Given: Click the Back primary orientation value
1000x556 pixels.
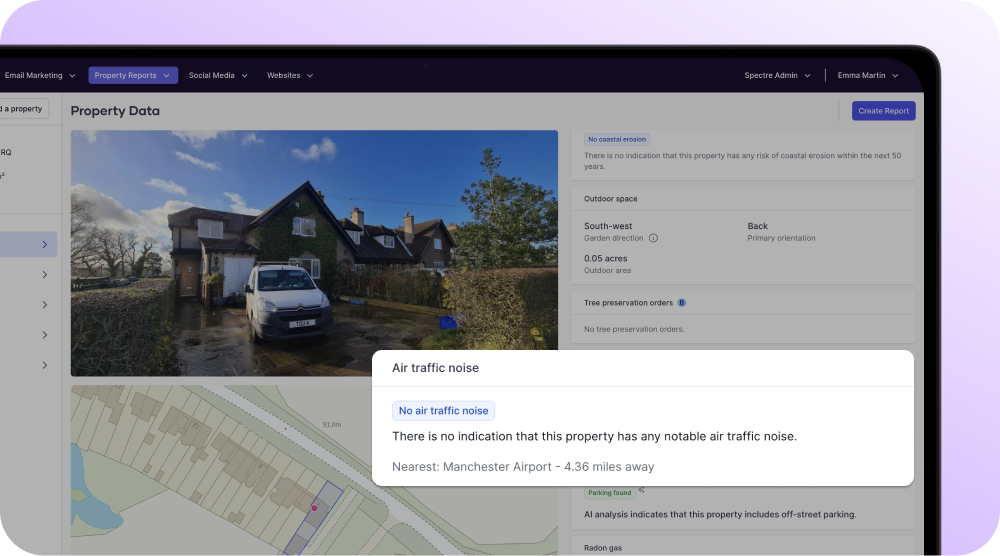Looking at the screenshot, I should pos(757,226).
